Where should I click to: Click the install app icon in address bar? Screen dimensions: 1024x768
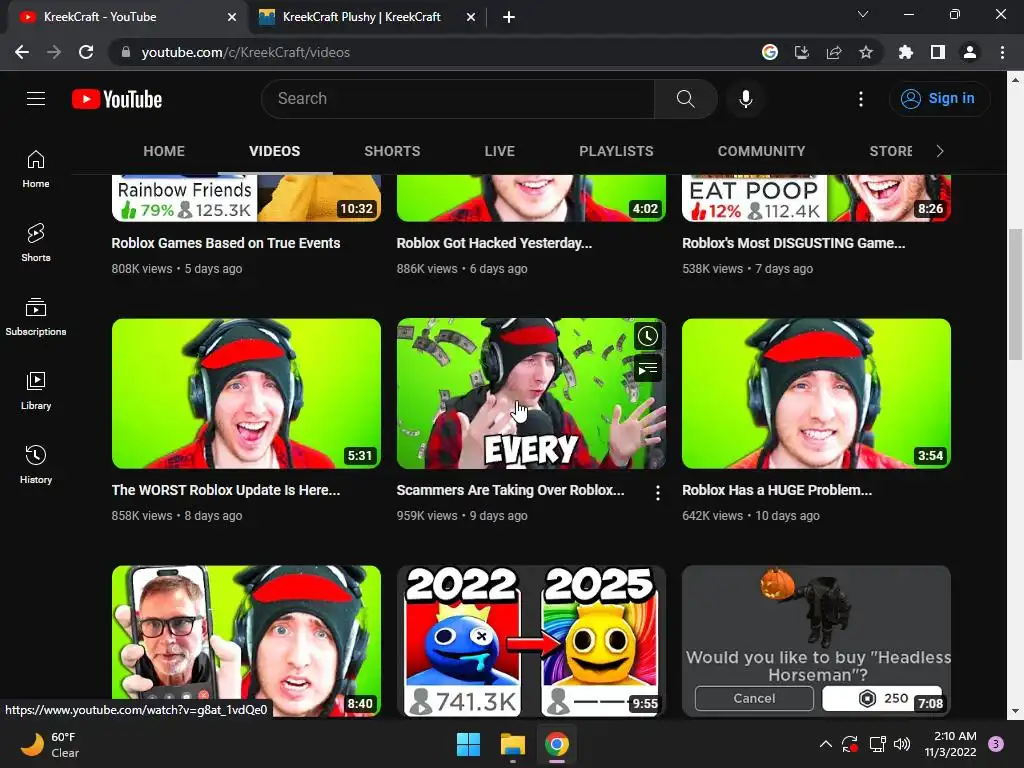coord(801,52)
